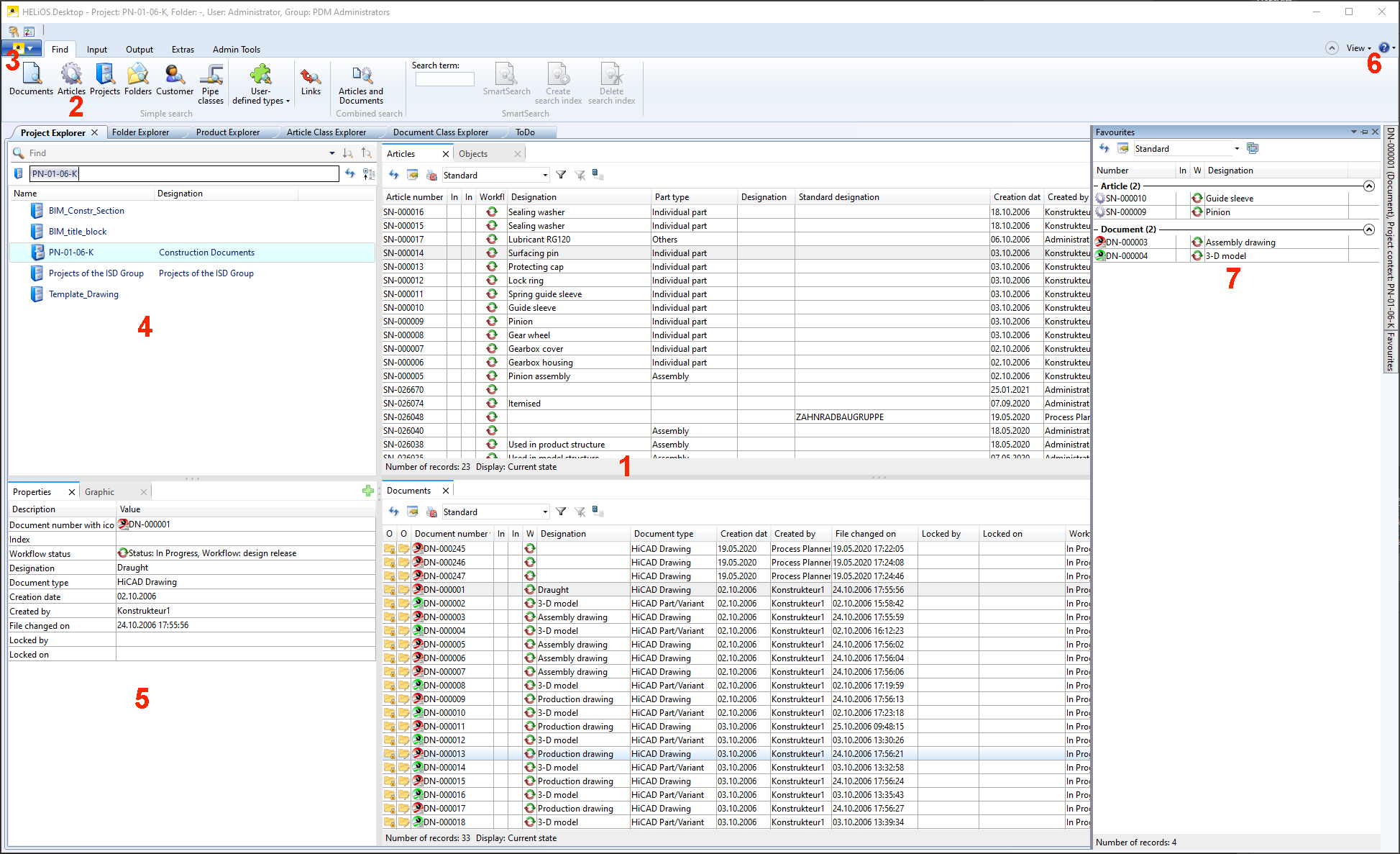The height and width of the screenshot is (854, 1400).
Task: Click green plus icon in Properties panel
Action: [x=368, y=491]
